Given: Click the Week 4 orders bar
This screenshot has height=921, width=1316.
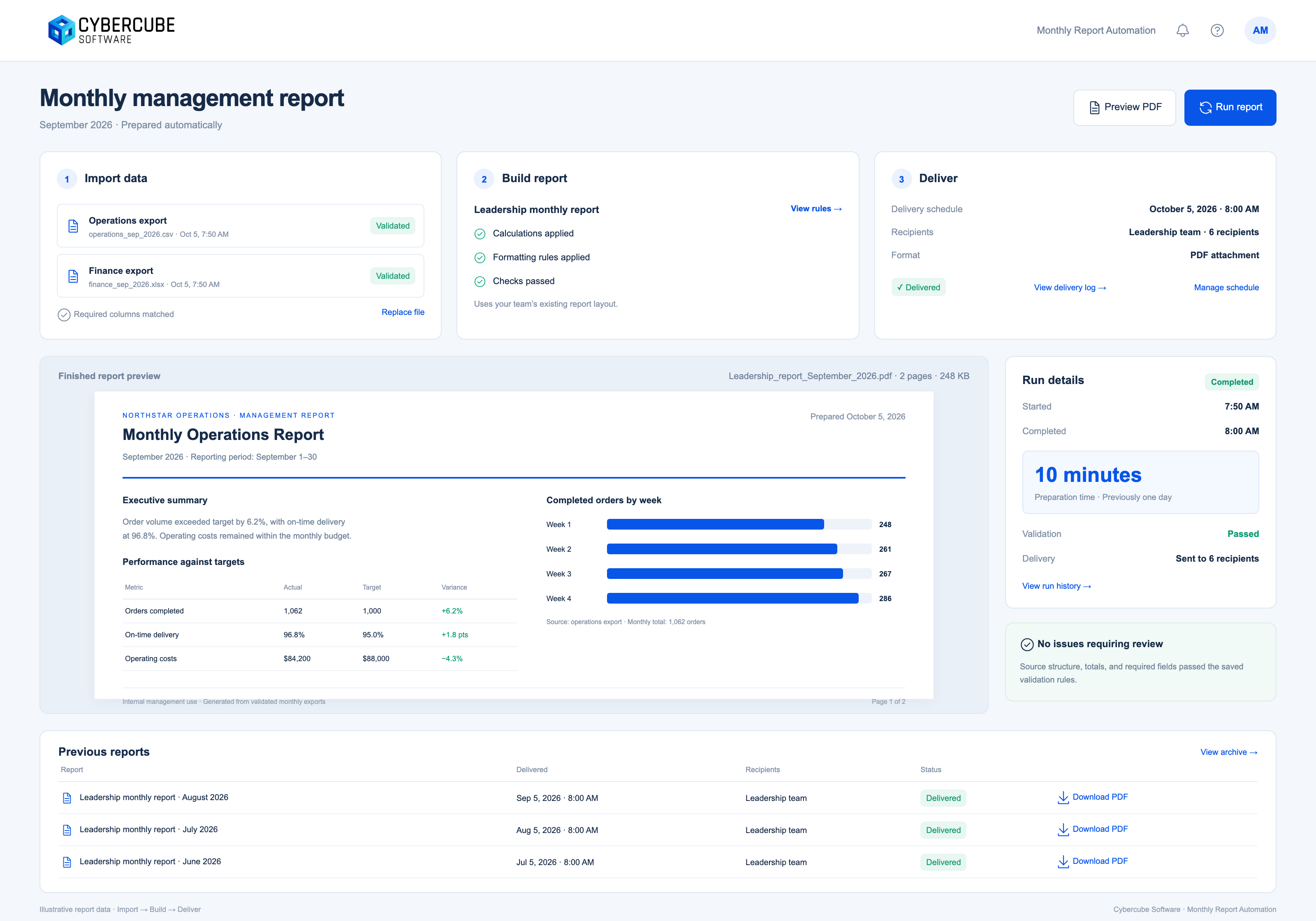Looking at the screenshot, I should pos(732,598).
